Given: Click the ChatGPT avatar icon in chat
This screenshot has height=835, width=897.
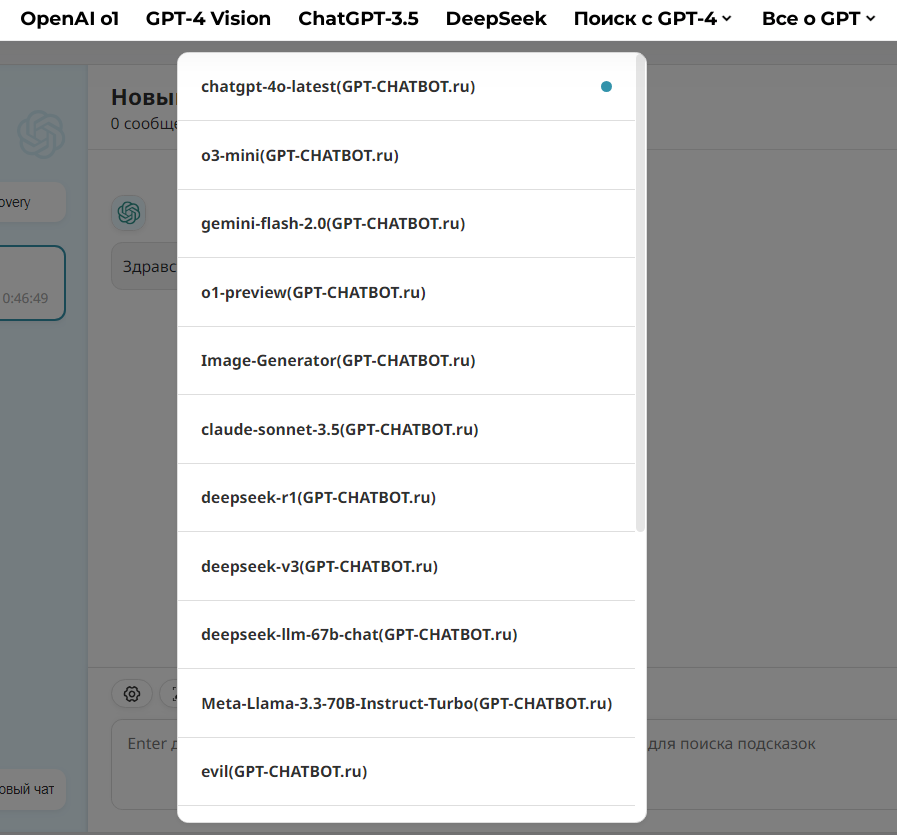Looking at the screenshot, I should [x=129, y=213].
